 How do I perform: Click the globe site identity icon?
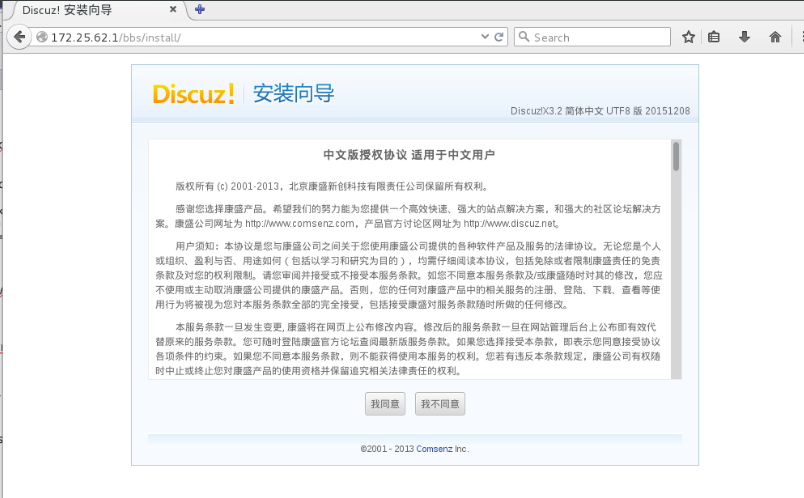click(x=42, y=37)
